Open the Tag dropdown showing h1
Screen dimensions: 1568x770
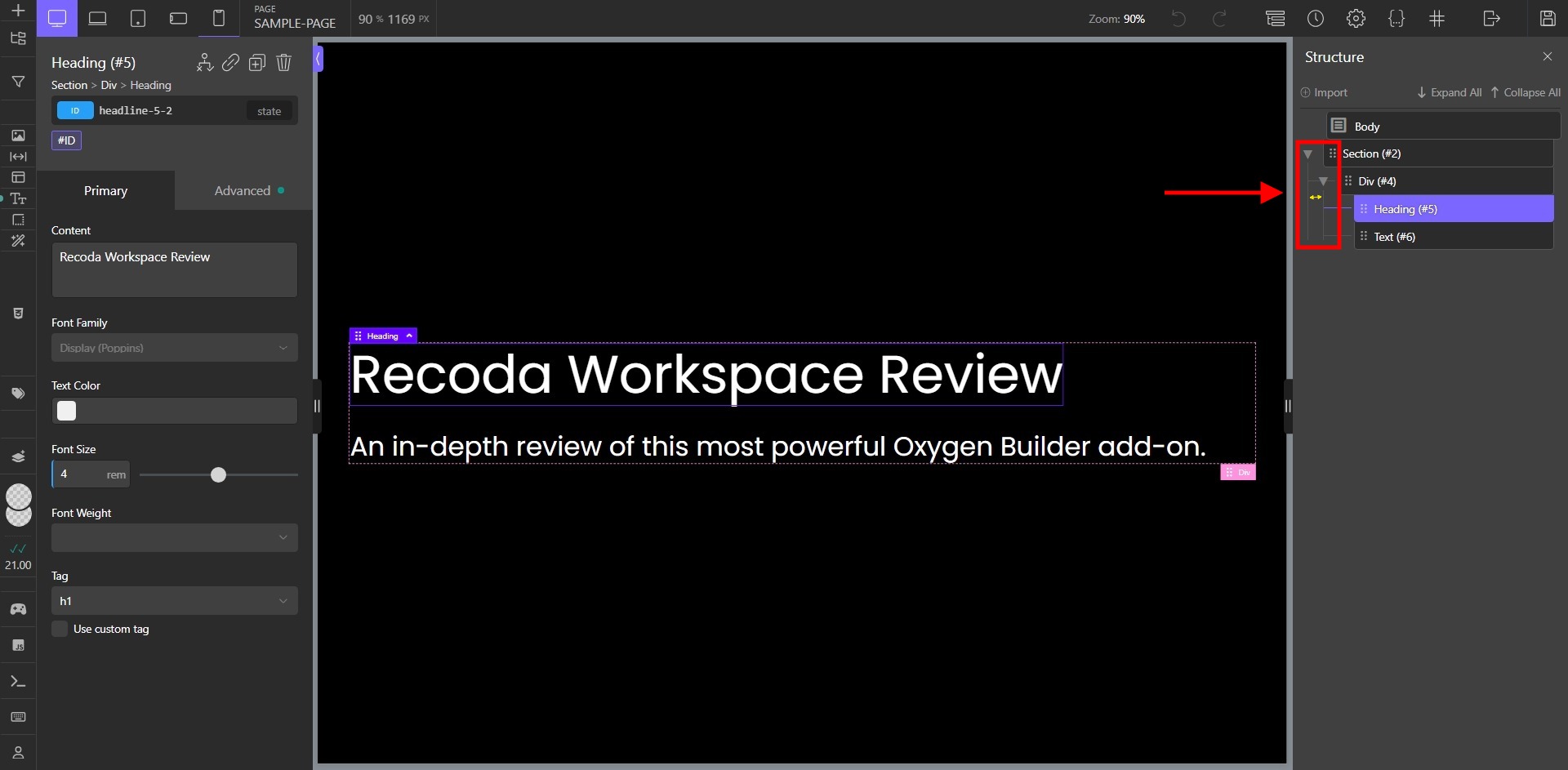coord(174,600)
